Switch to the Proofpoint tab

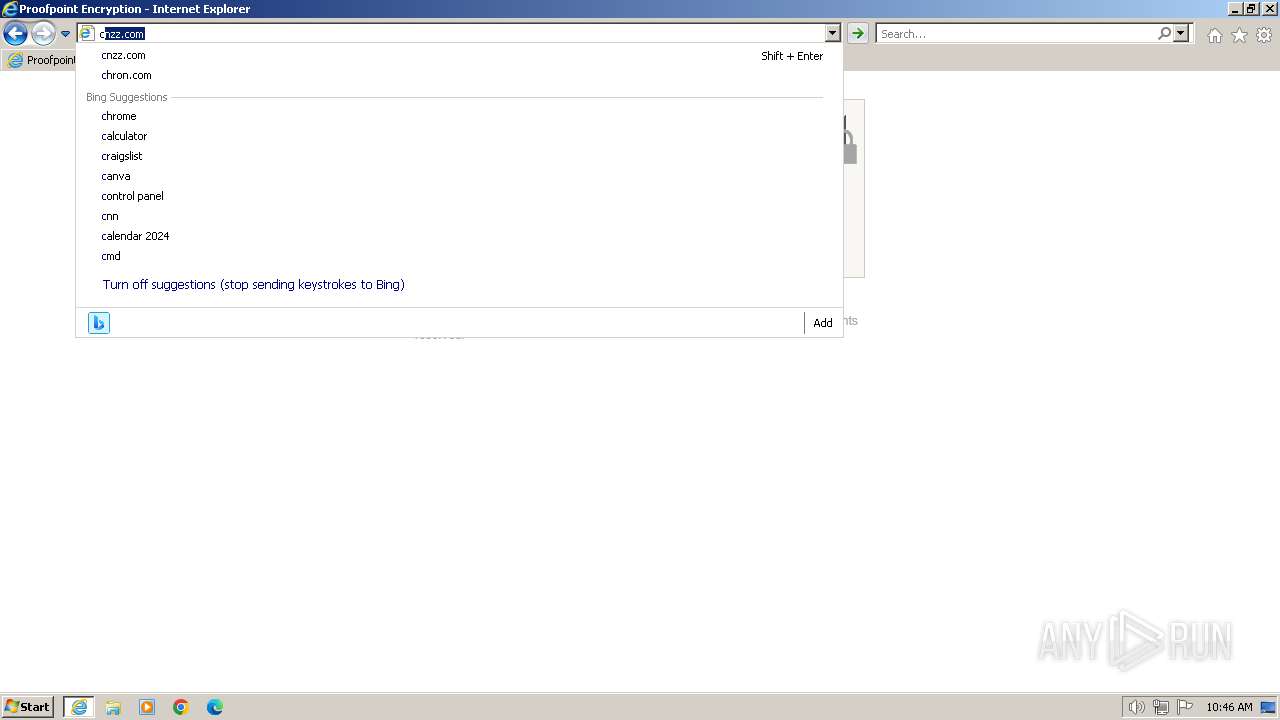click(40, 60)
